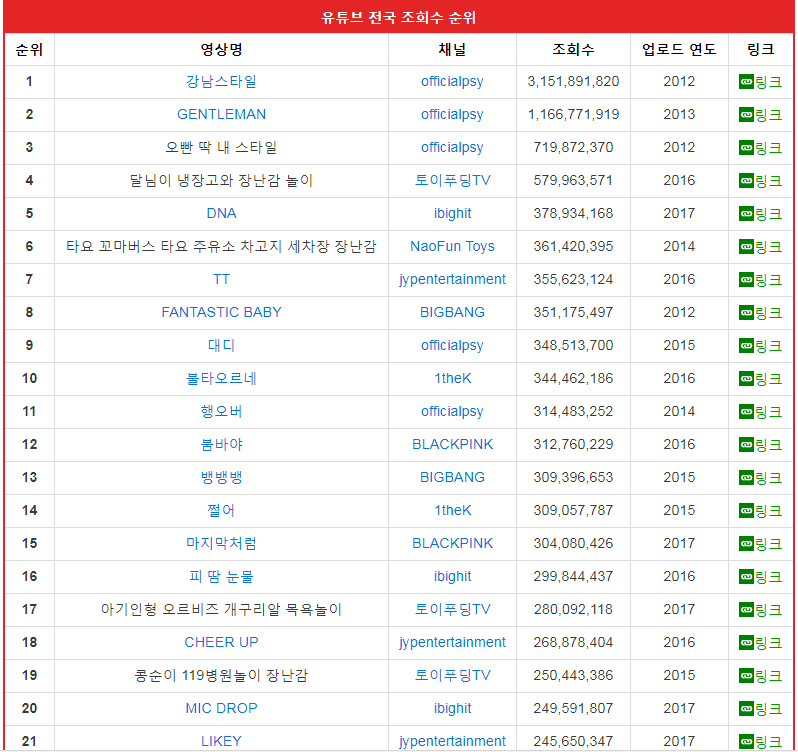Select the title 아기인형 오르비즈 개구리알 목욕놀이
The height and width of the screenshot is (752, 798).
pyautogui.click(x=221, y=610)
